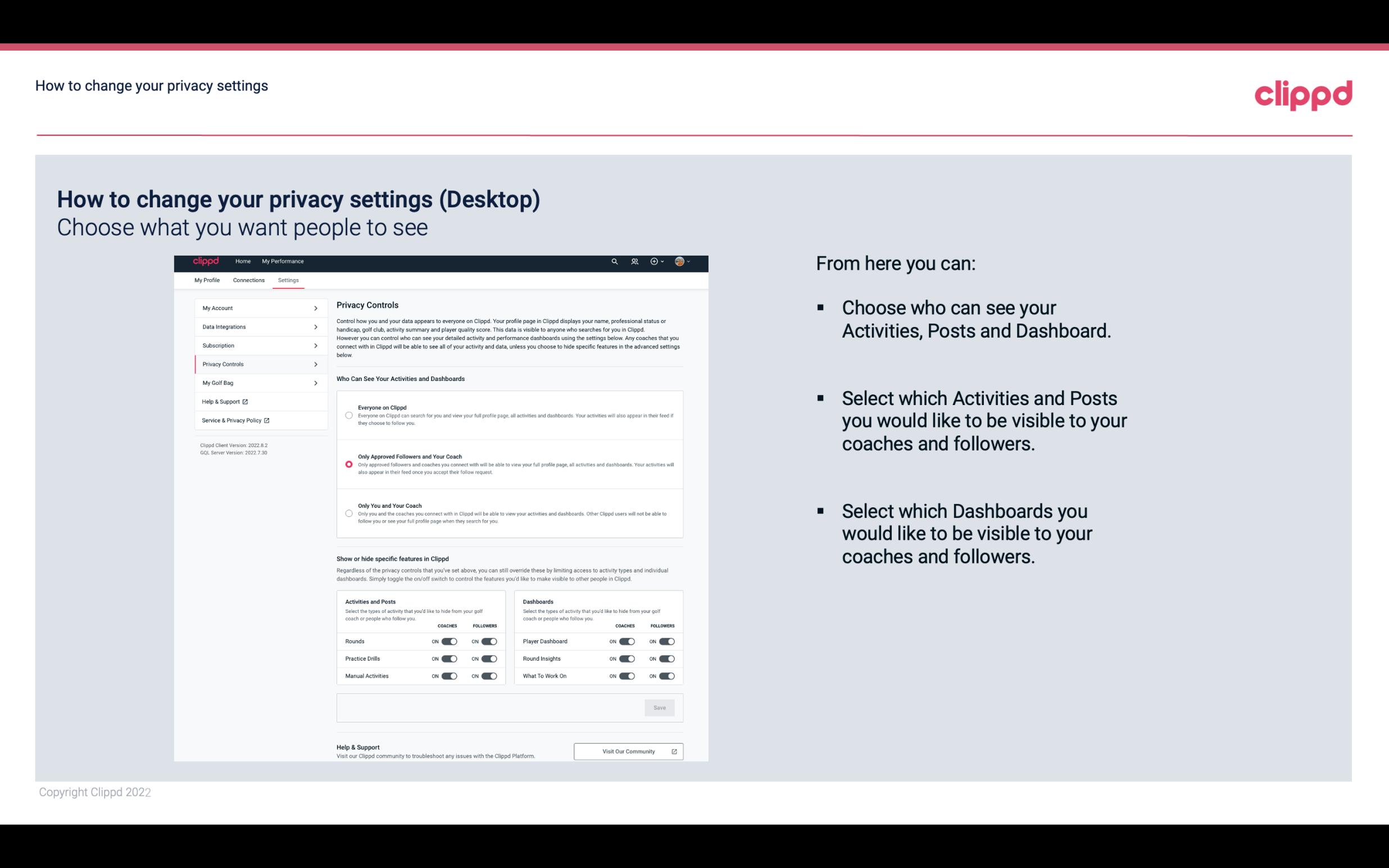Click the search icon in the top bar
Screen dimensions: 1389x868
tap(614, 262)
